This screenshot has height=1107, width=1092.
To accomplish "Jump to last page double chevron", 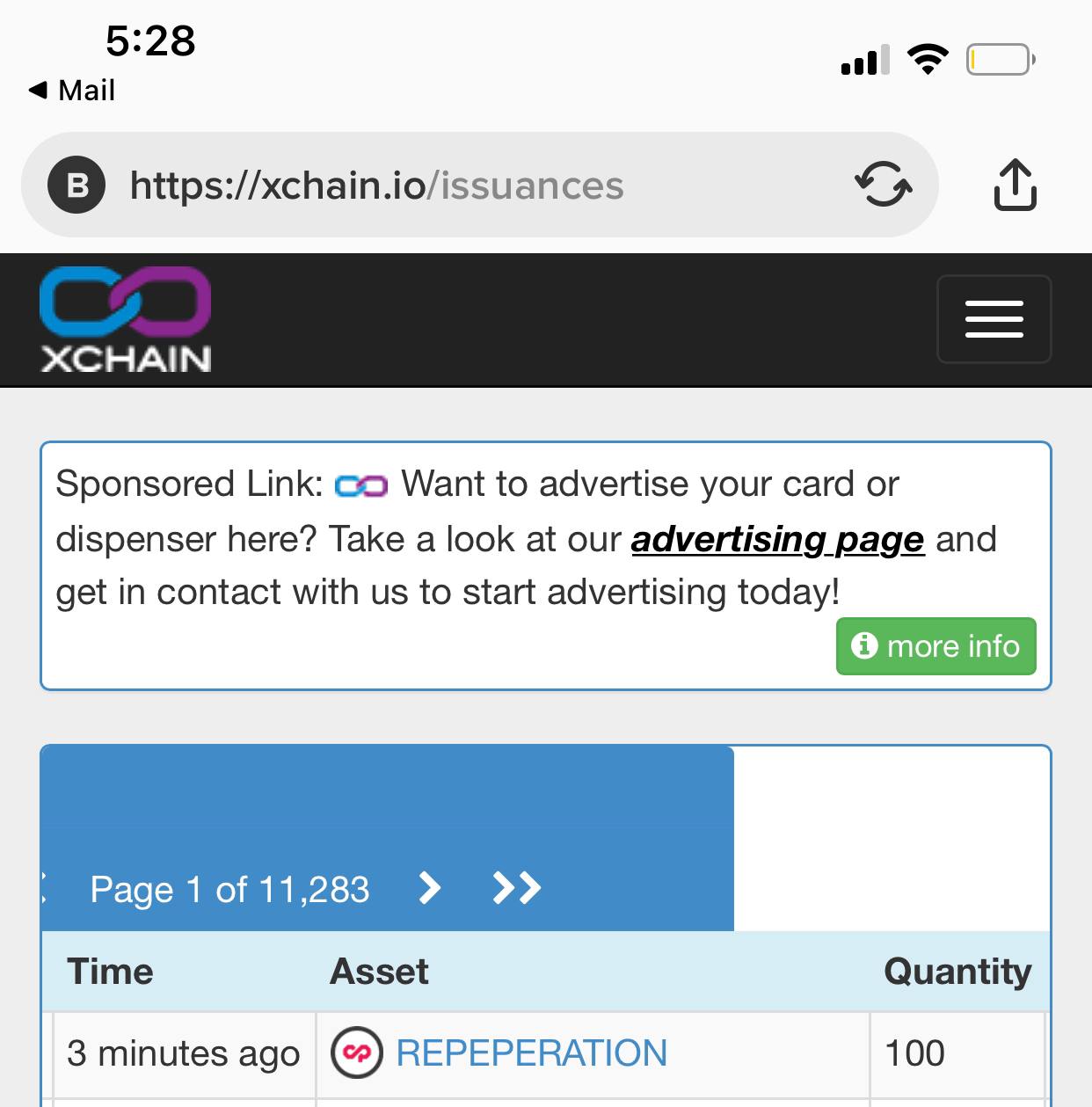I will [517, 888].
